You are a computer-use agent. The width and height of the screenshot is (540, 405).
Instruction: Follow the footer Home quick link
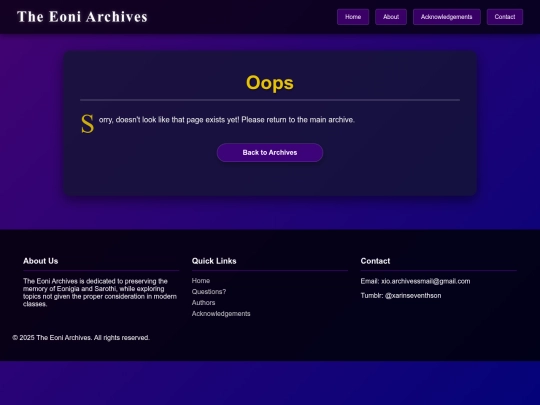point(201,281)
